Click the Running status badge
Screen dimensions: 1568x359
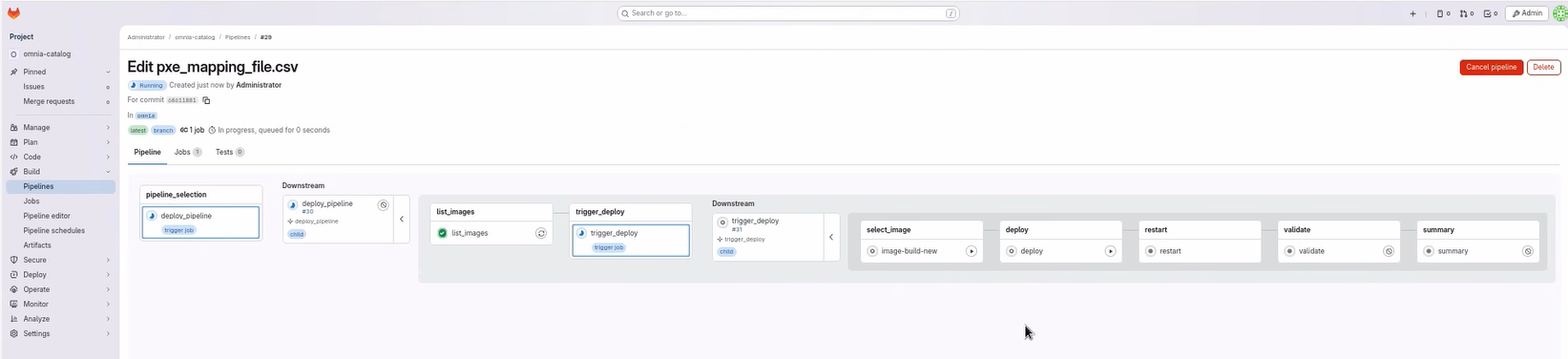pyautogui.click(x=147, y=85)
